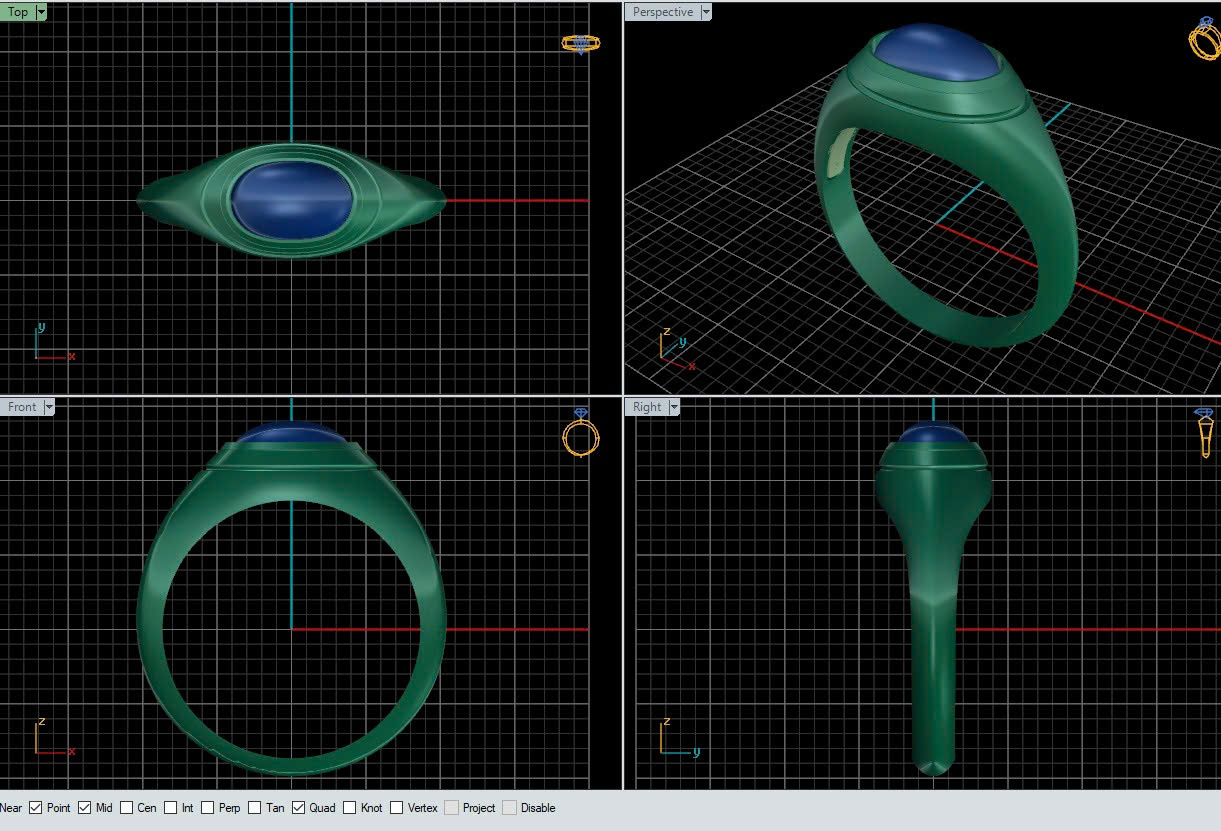The width and height of the screenshot is (1221, 831).
Task: Expand the Right viewport menu arrow
Action: point(674,407)
